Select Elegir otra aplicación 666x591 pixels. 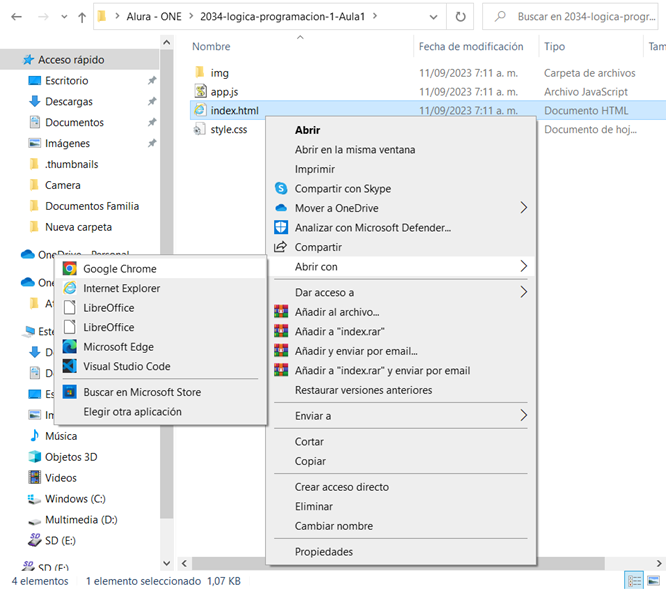pyautogui.click(x=132, y=412)
